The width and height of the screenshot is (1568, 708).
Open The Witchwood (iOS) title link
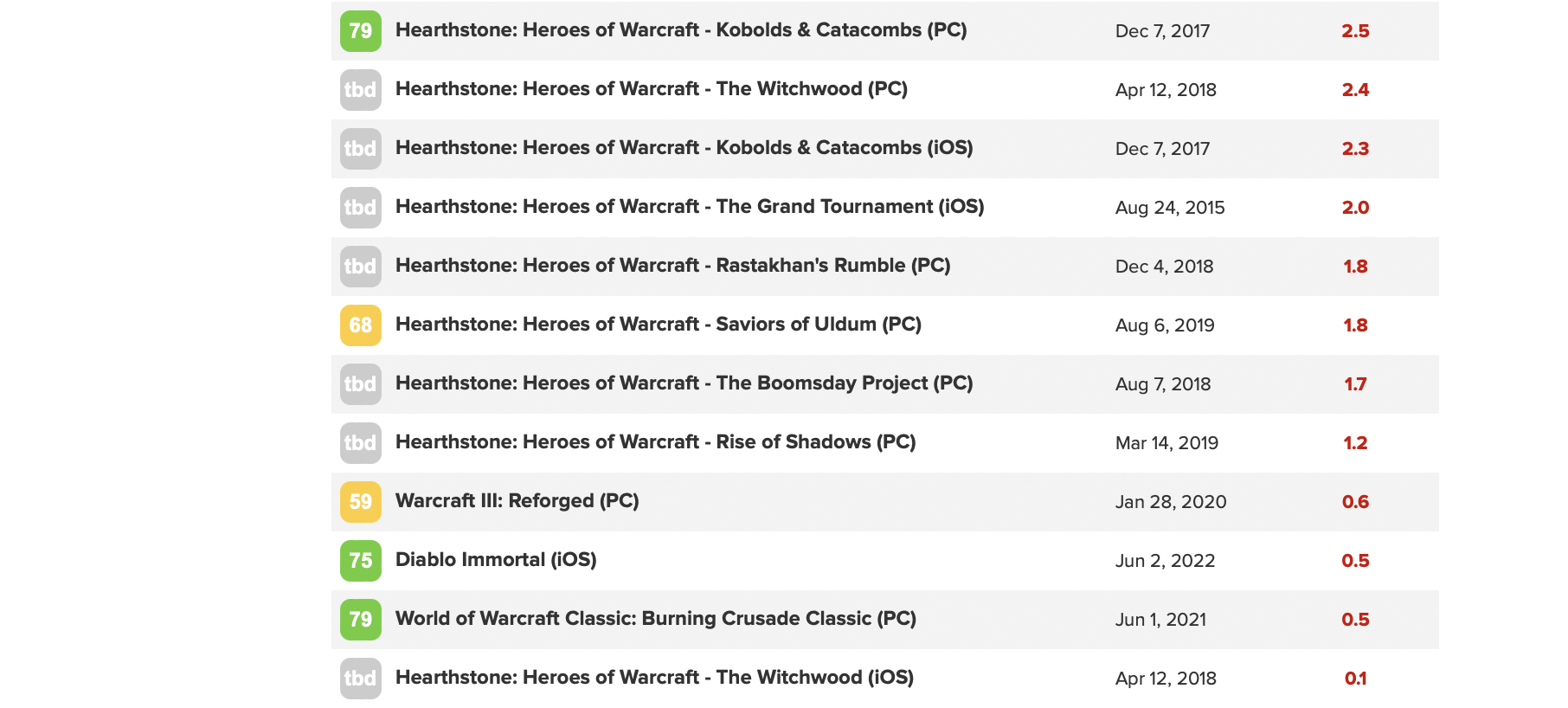coord(654,678)
